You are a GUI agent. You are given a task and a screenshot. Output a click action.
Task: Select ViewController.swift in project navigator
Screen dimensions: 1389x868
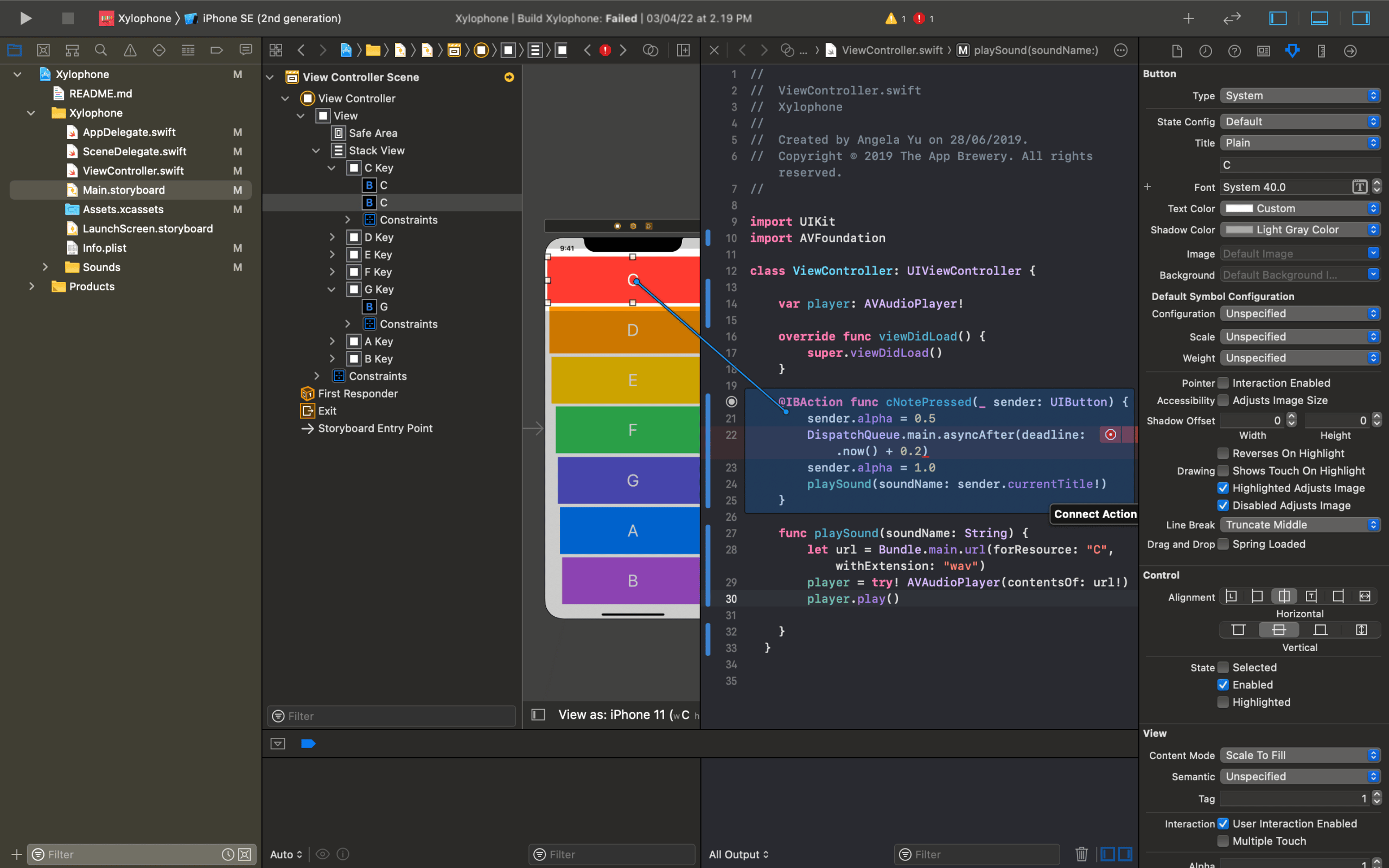pos(133,170)
